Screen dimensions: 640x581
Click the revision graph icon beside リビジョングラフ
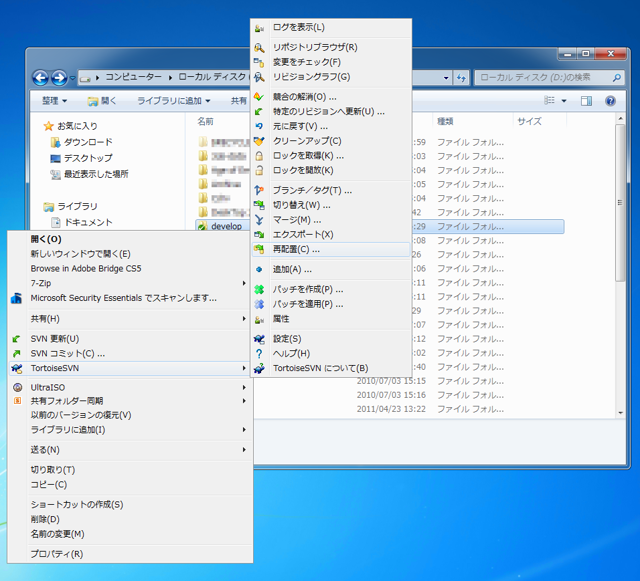(x=259, y=77)
